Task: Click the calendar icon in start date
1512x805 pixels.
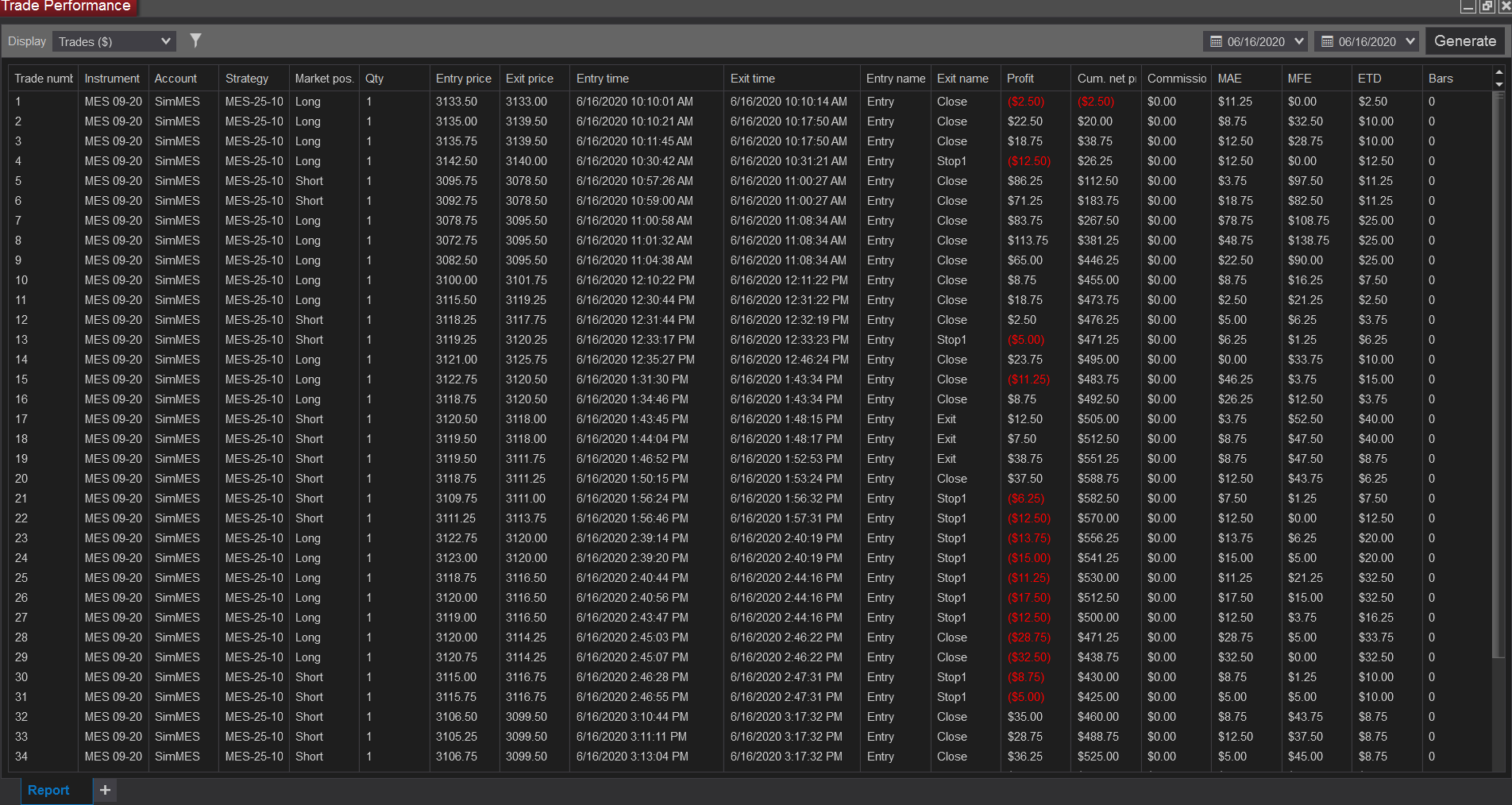Action: click(x=1216, y=41)
